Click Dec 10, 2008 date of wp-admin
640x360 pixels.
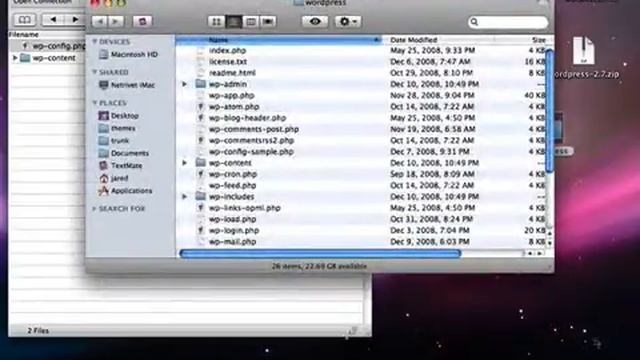tap(434, 84)
